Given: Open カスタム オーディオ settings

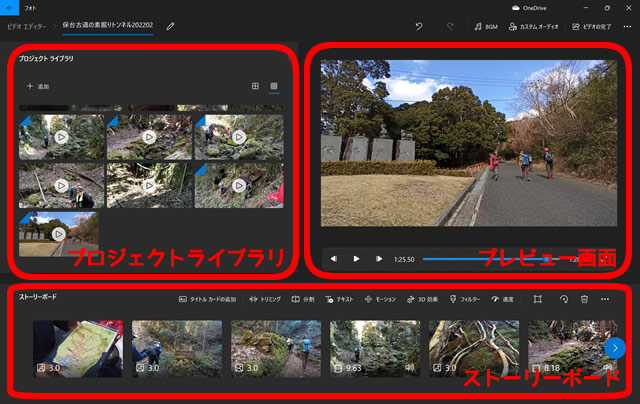Looking at the screenshot, I should [531, 26].
